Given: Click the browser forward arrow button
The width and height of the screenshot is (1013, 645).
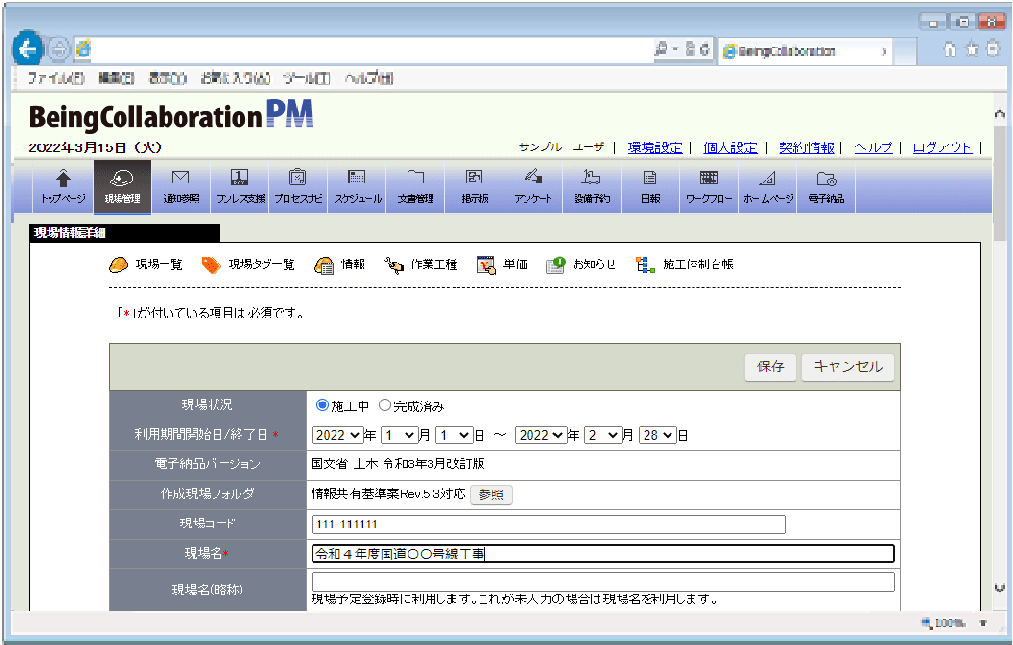Looking at the screenshot, I should coord(58,49).
